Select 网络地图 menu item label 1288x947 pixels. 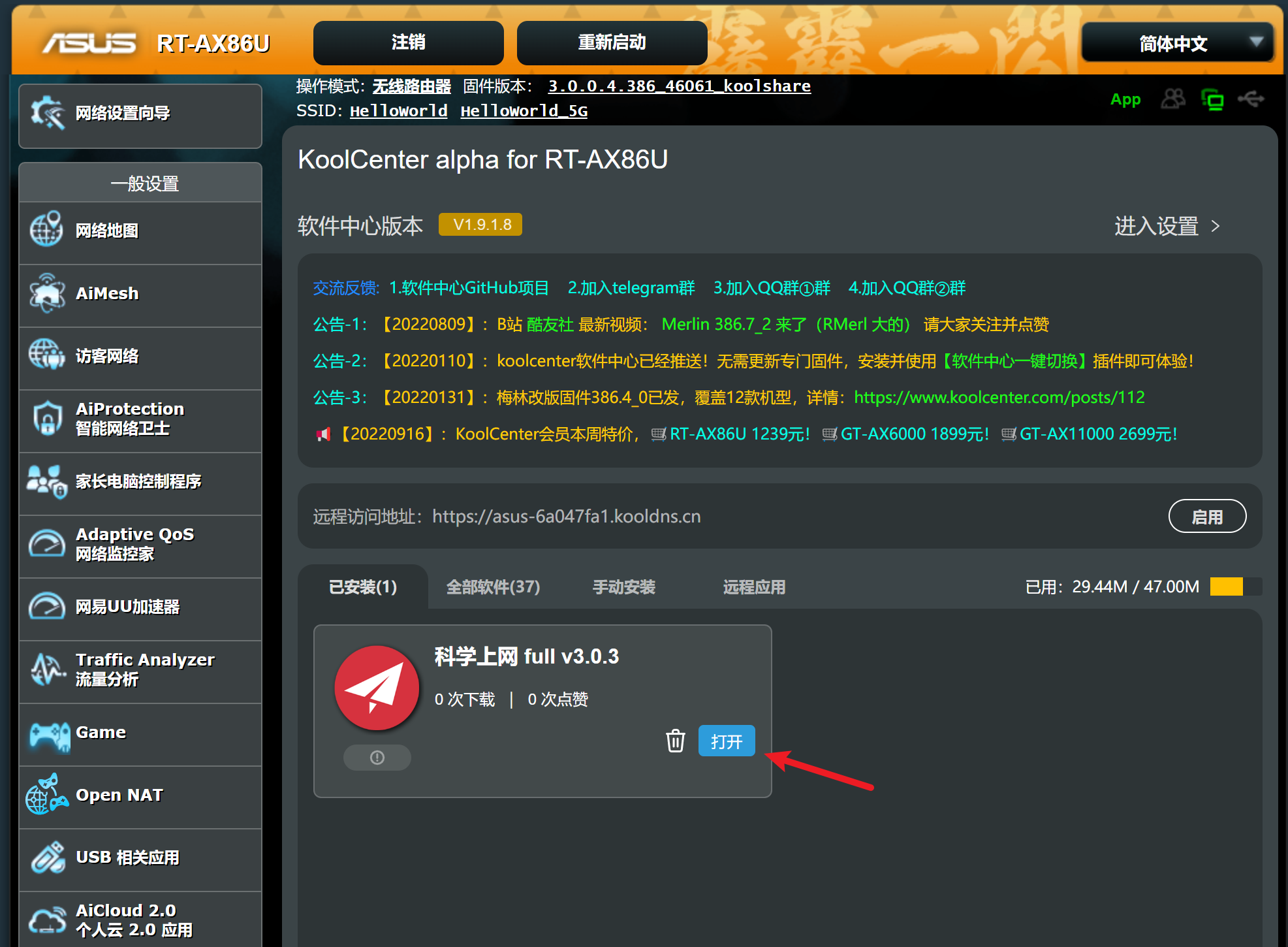click(x=107, y=231)
